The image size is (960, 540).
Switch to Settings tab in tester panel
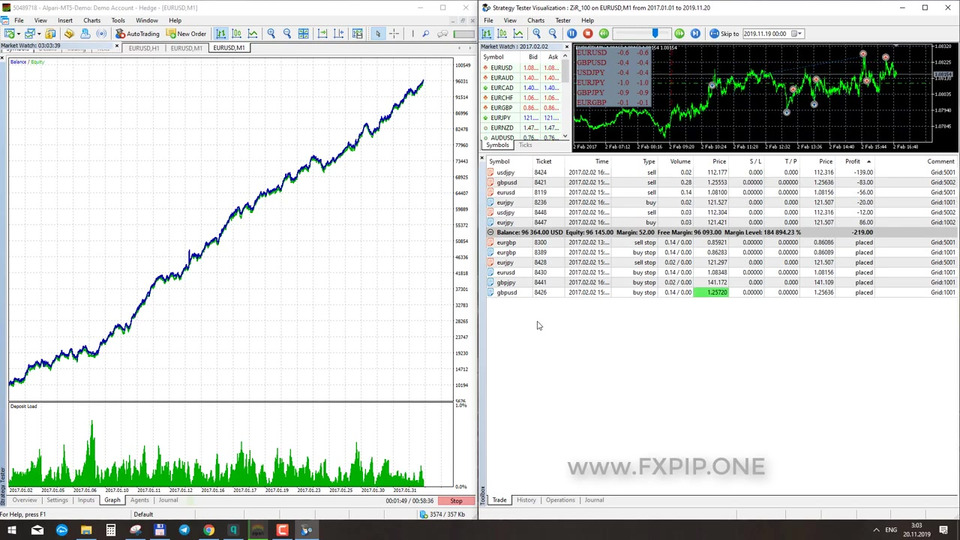point(57,500)
